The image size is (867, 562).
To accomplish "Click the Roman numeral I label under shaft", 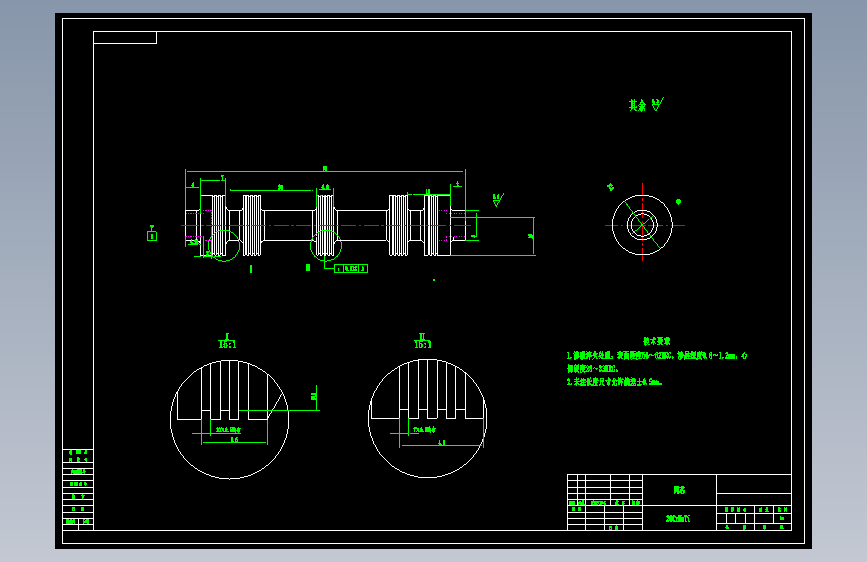I will (x=251, y=269).
